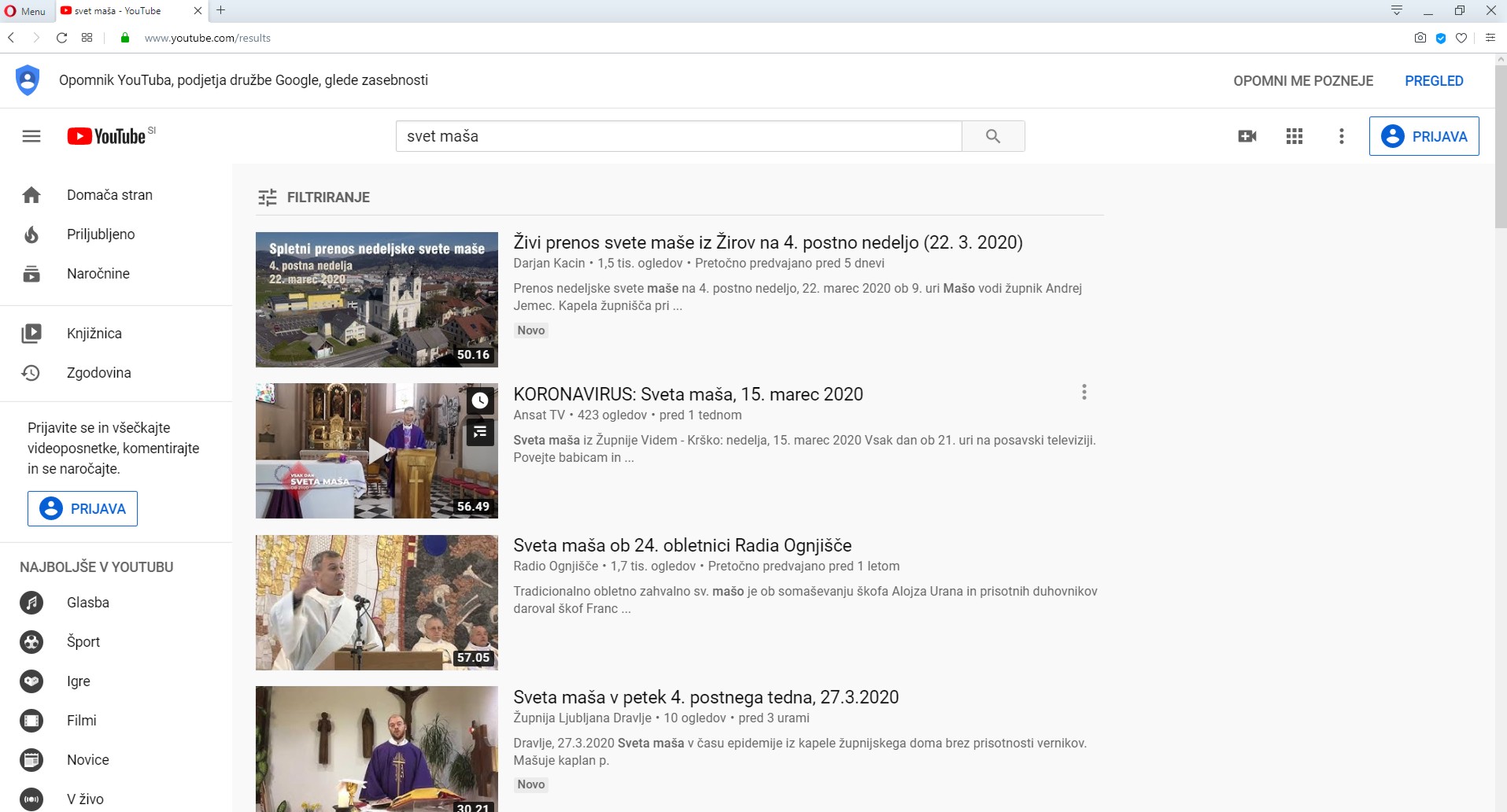Open the Radio Ognjišče mass video thumbnail

pos(376,603)
